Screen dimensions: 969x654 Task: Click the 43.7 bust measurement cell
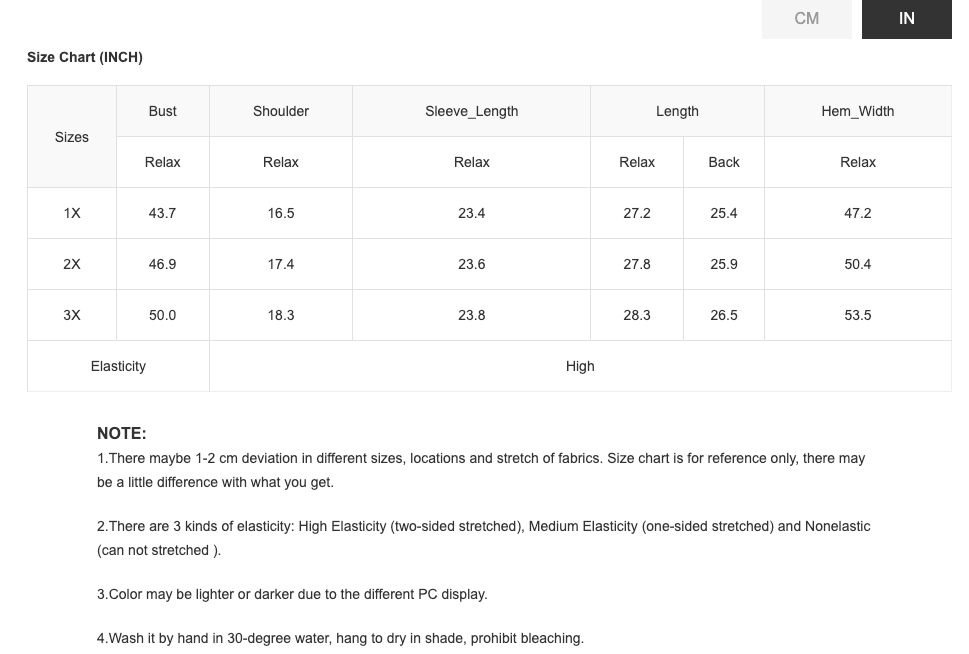(163, 213)
